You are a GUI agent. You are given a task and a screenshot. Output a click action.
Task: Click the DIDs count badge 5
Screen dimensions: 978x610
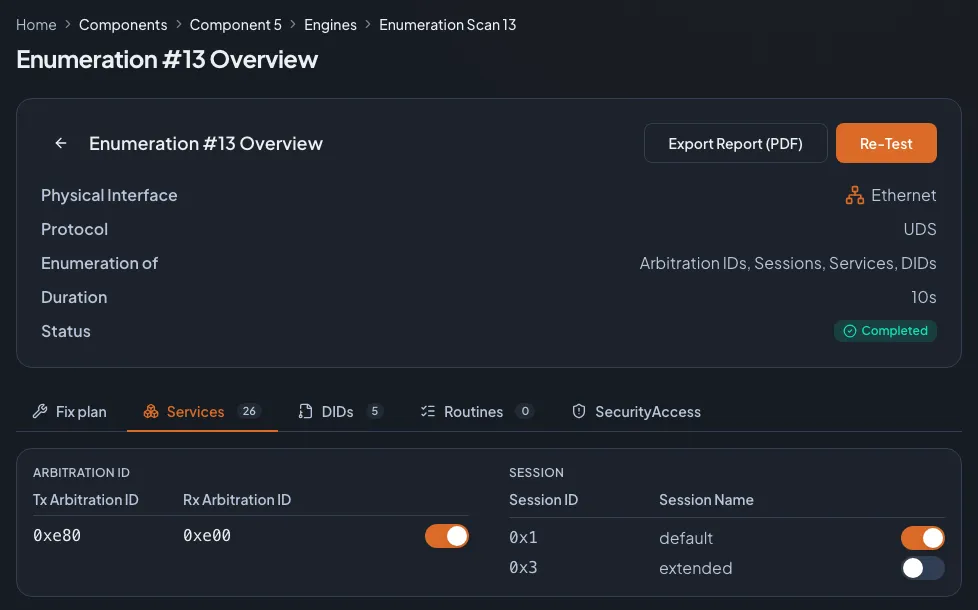(x=374, y=411)
